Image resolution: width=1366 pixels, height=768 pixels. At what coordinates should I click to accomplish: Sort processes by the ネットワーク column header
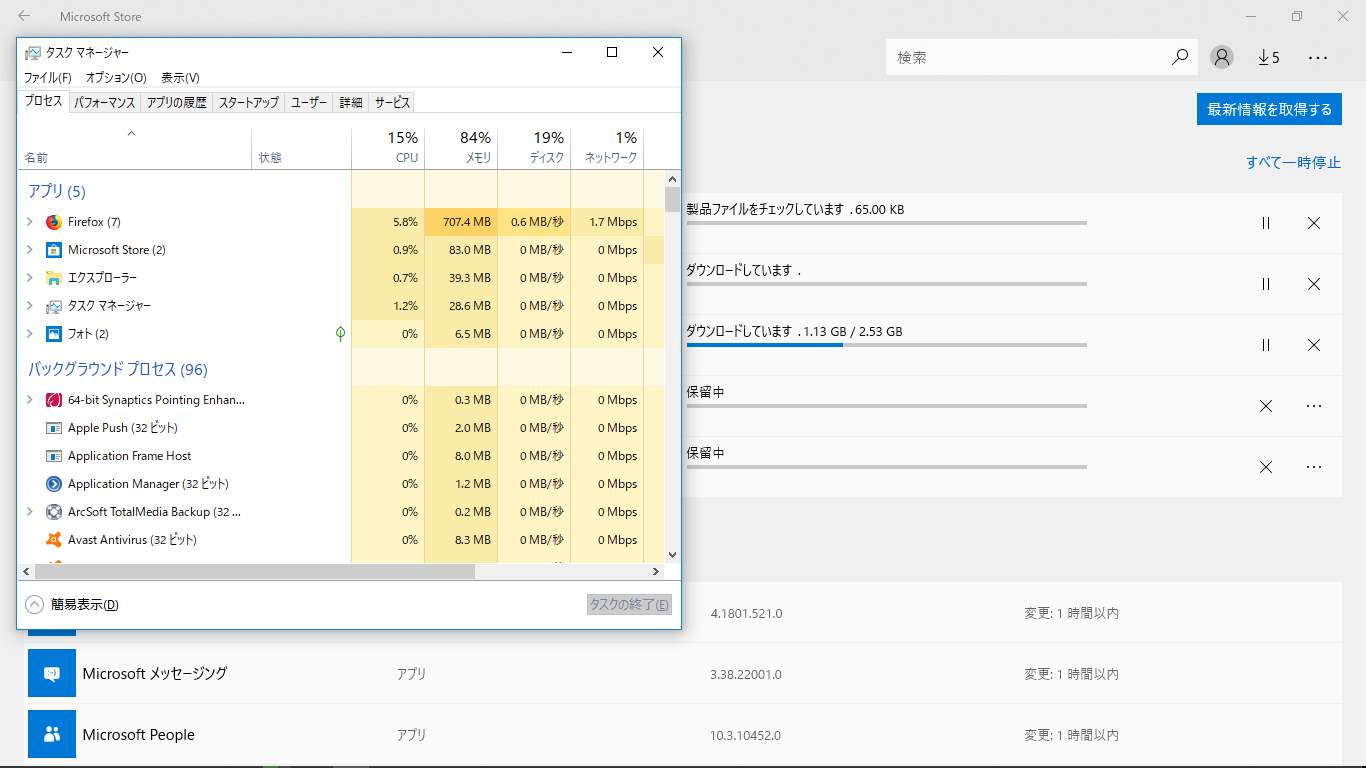pos(607,148)
